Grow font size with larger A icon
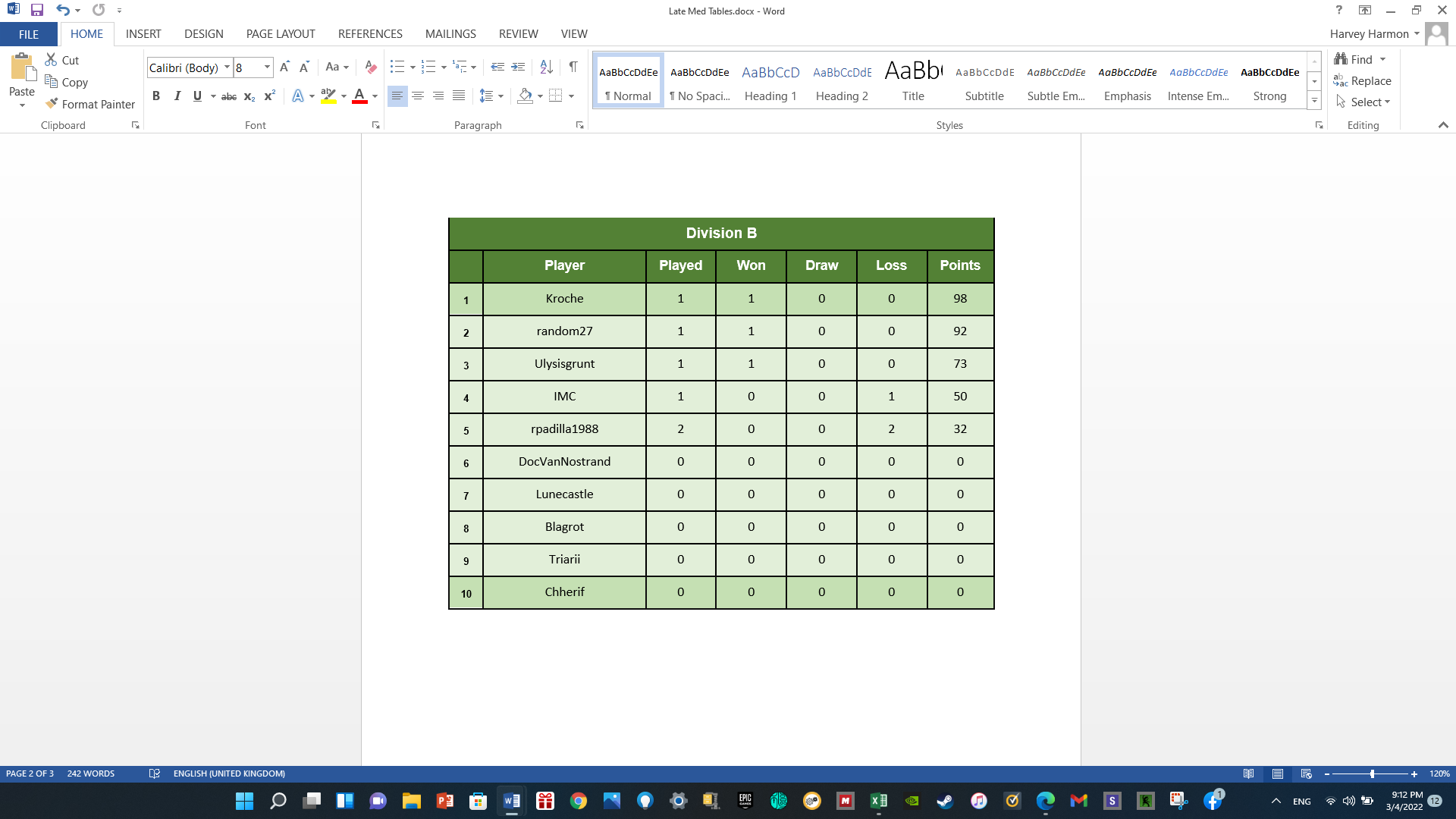Image resolution: width=1456 pixels, height=819 pixels. point(284,67)
